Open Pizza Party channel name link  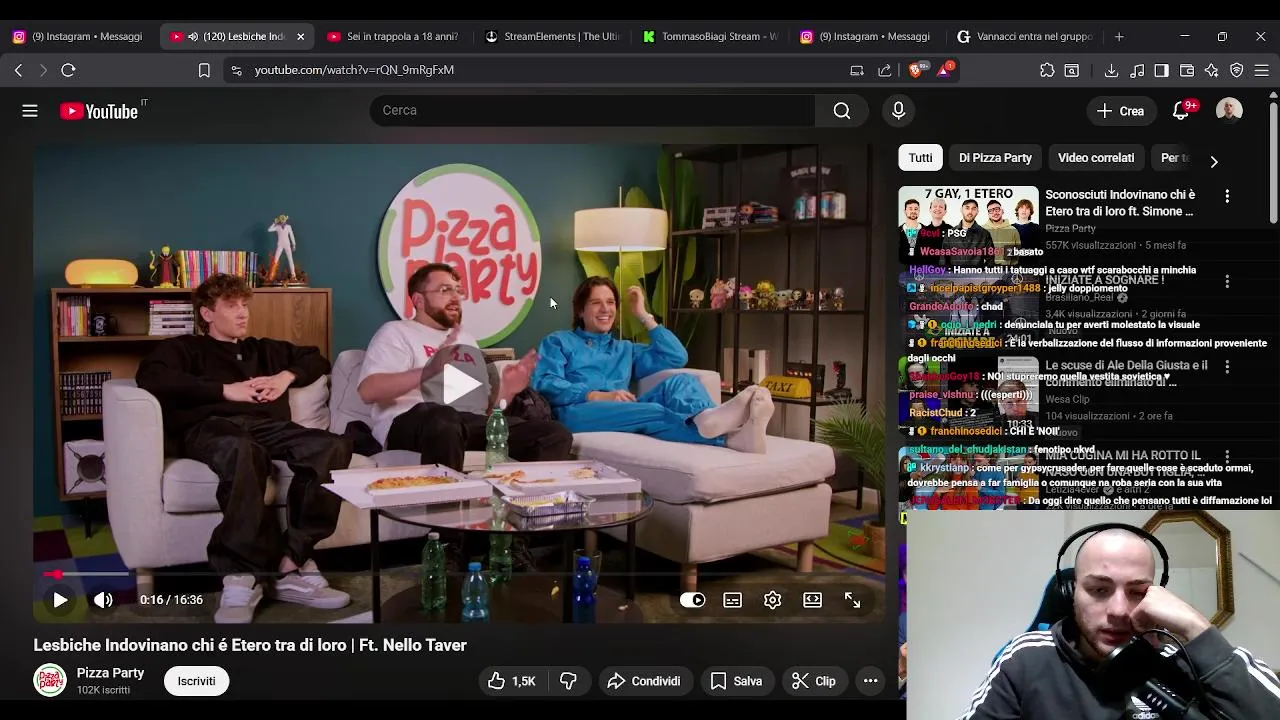point(110,673)
